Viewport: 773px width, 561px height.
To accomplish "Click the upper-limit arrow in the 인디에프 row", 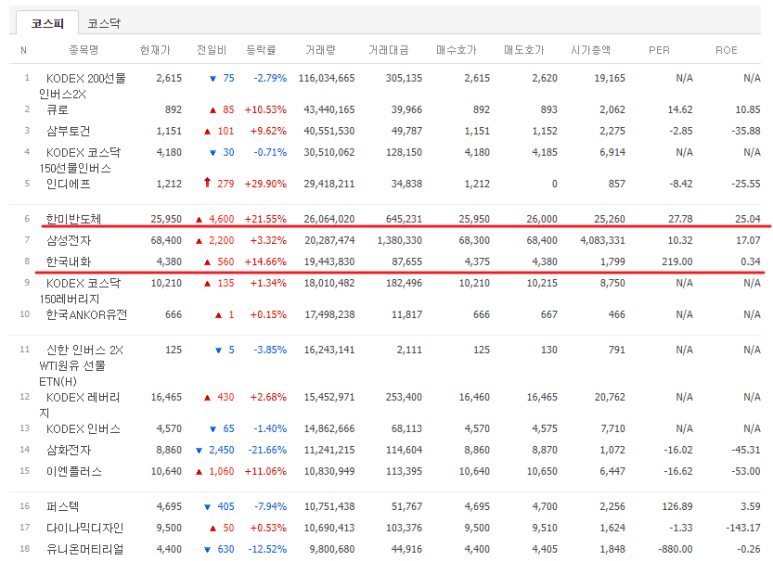I will (207, 184).
